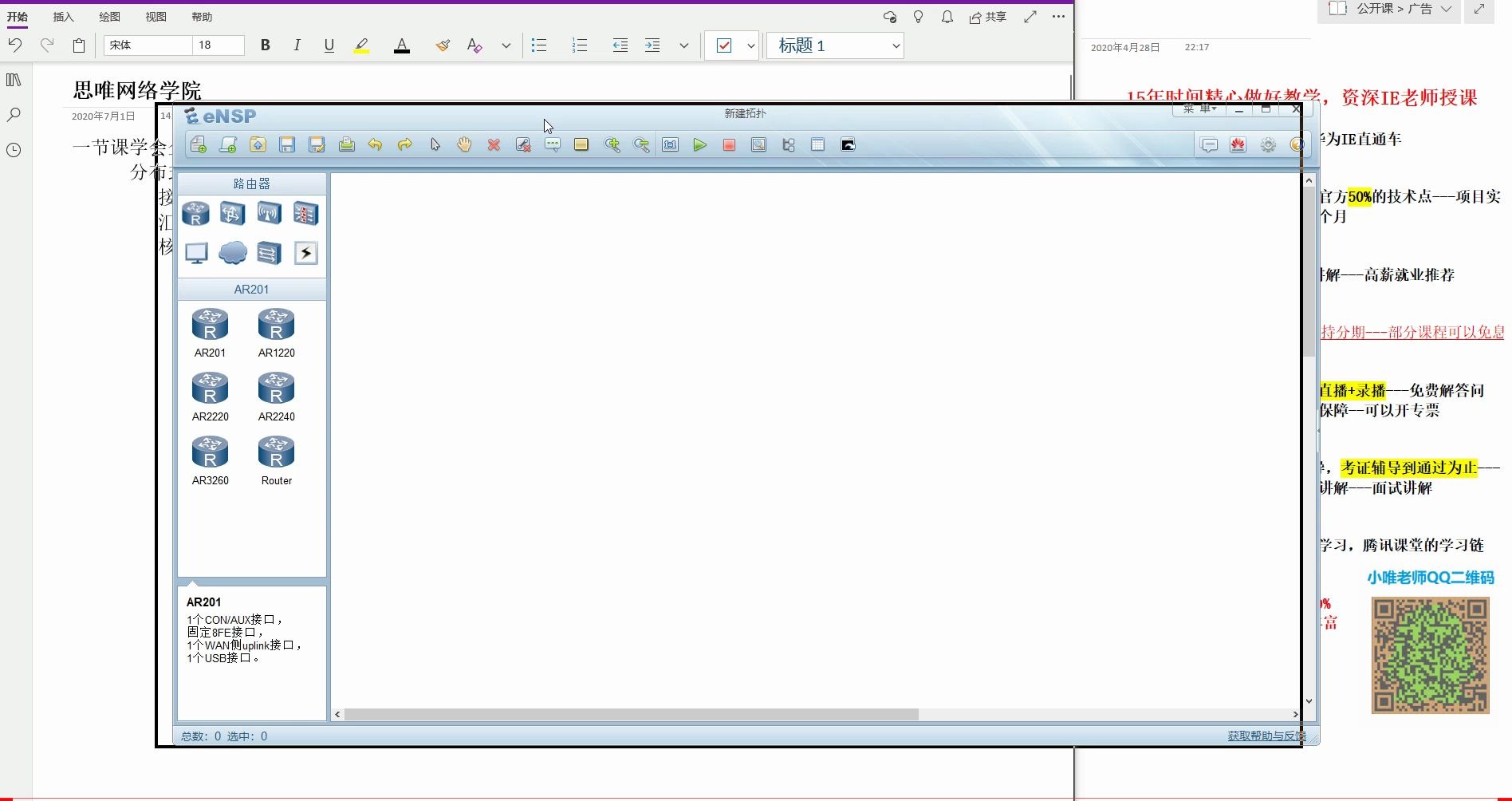The image size is (1512, 801).
Task: Switch to OneNote 开始 tab
Action: coord(17,17)
